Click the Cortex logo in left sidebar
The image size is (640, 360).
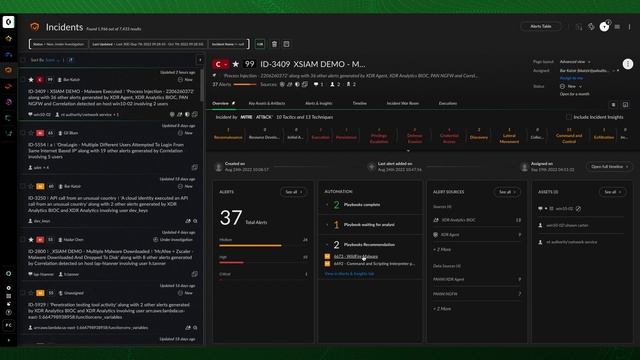tap(9, 22)
